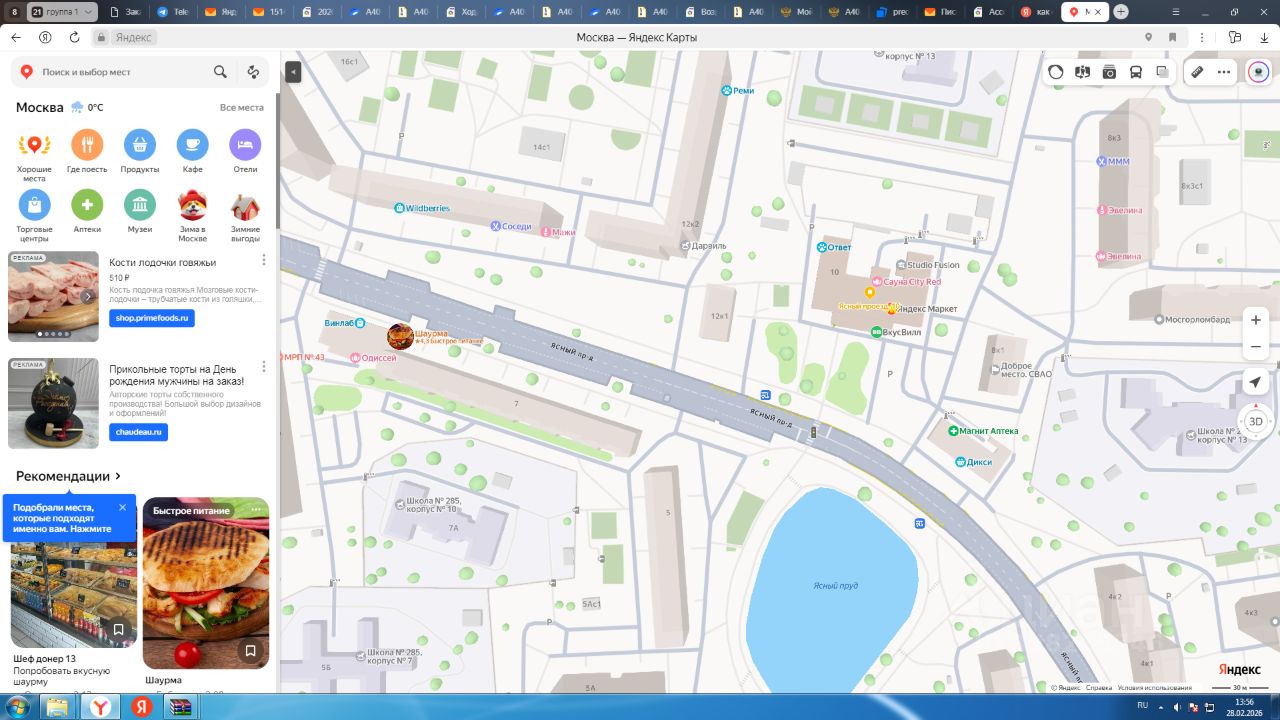Select the Магнит Аптека map marker
1280x720 pixels.
click(953, 431)
